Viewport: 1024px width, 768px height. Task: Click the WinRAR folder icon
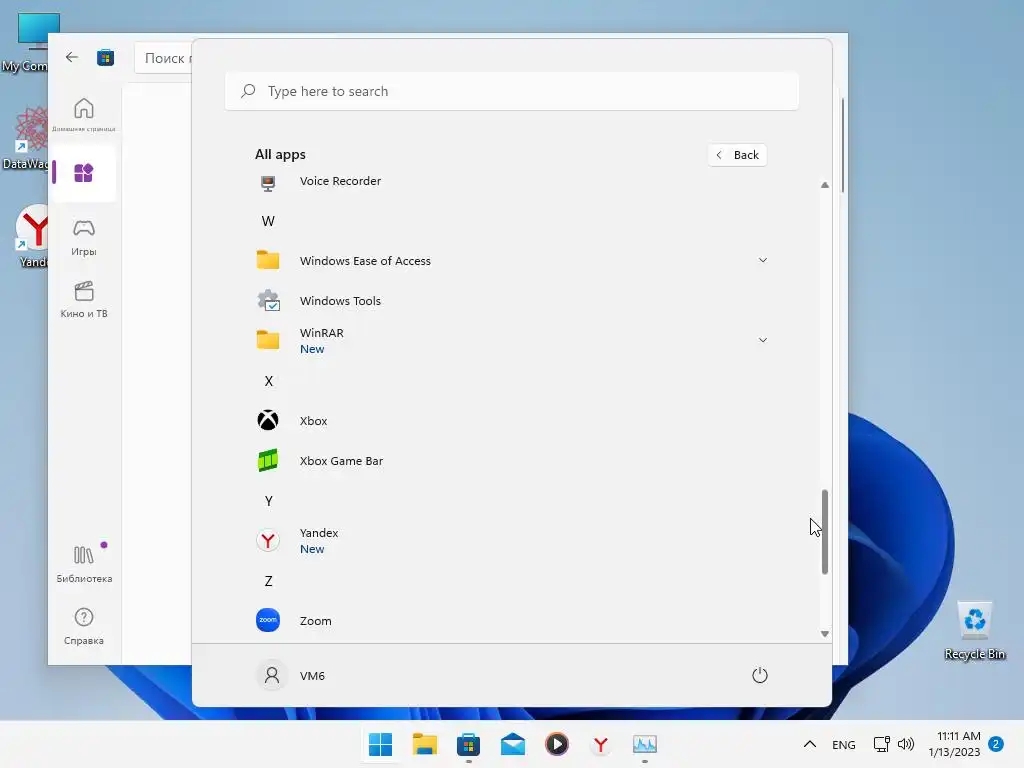click(268, 340)
